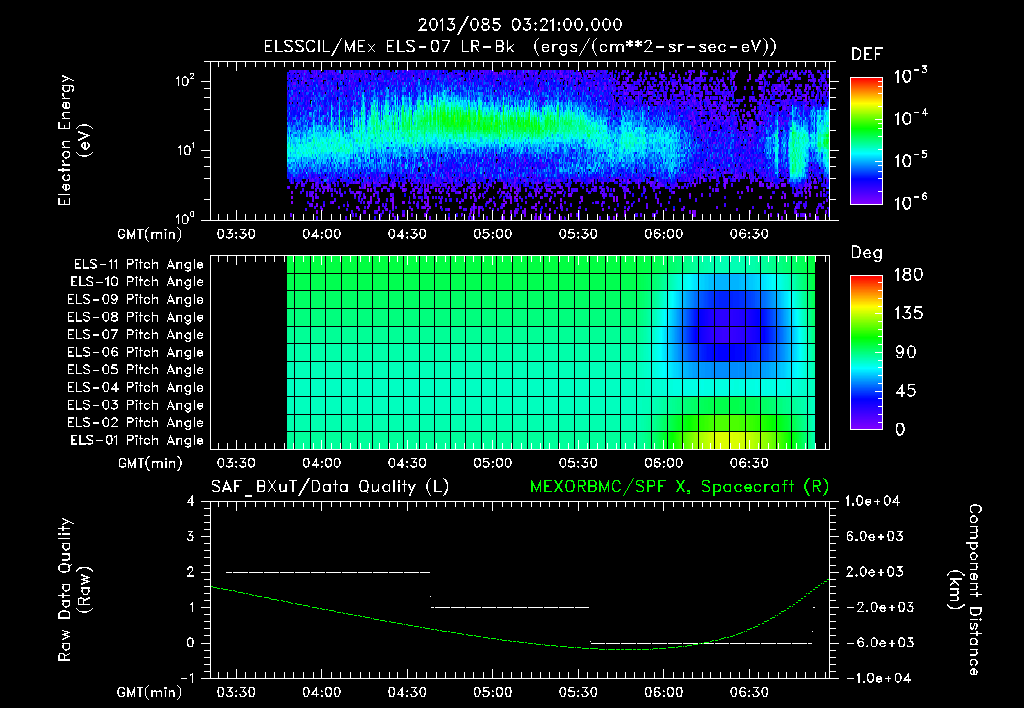Click the 2.0e+03 right axis tick label
The image size is (1024, 708).
[875, 571]
